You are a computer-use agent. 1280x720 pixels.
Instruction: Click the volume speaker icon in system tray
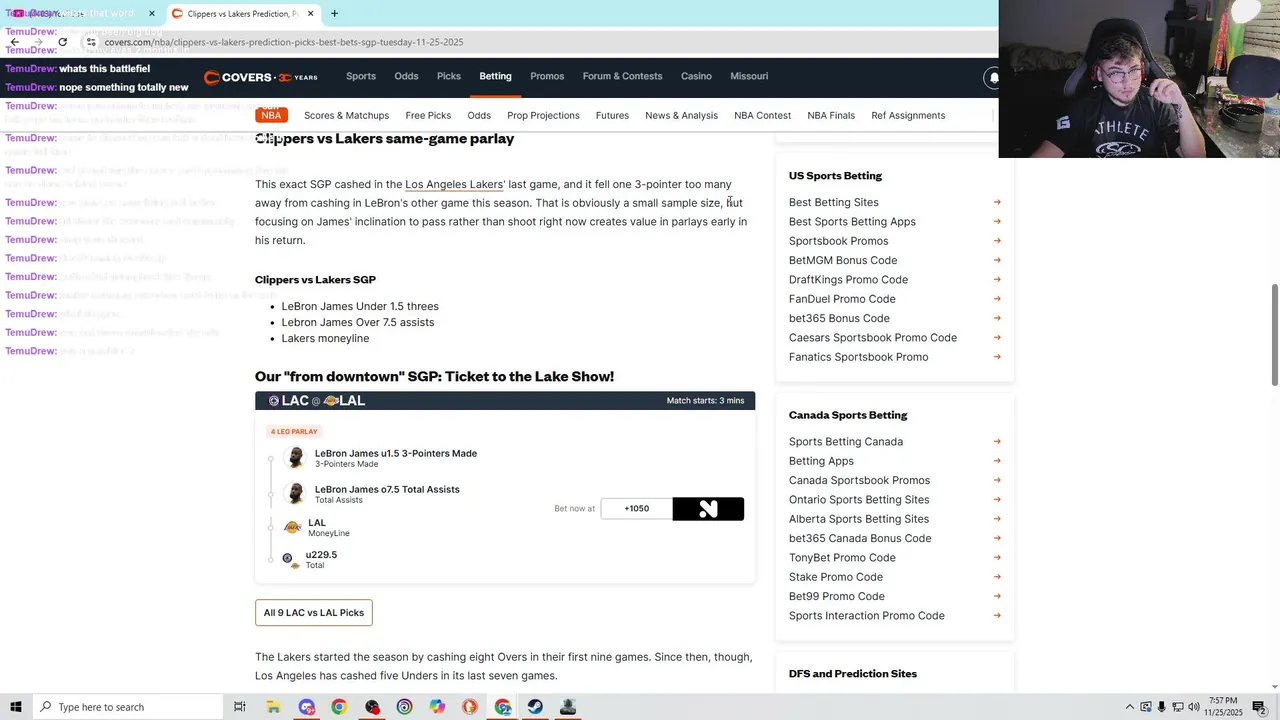point(1194,707)
